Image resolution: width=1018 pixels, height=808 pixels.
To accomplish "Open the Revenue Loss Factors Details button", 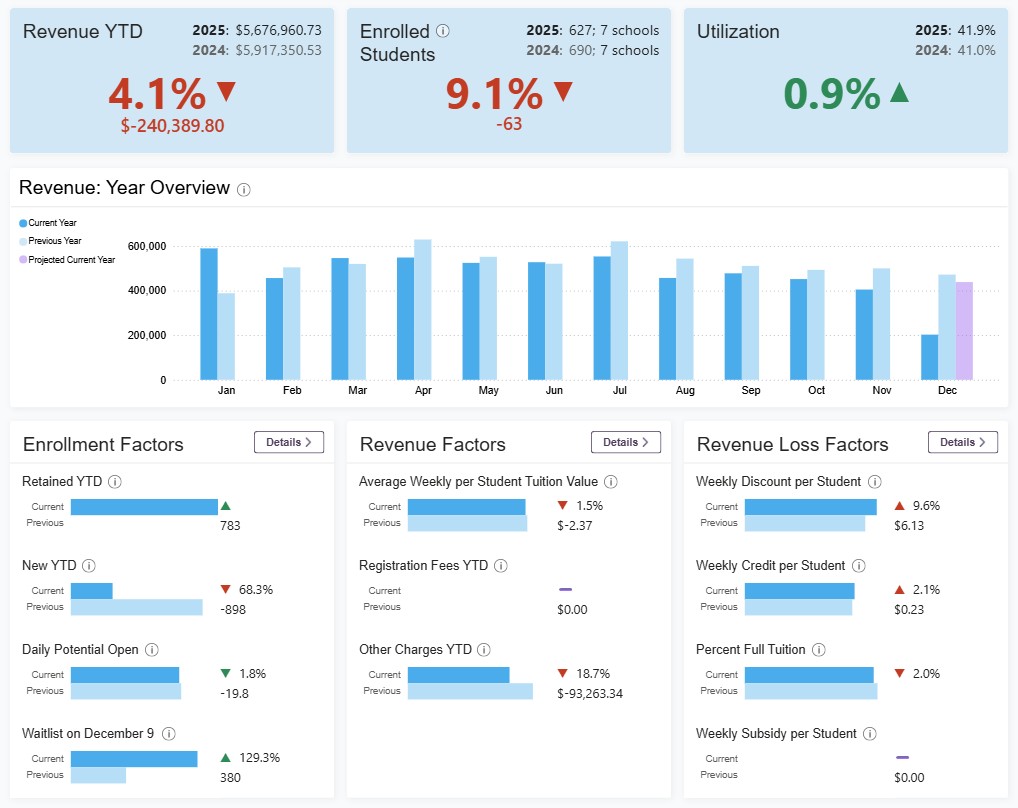I will point(962,441).
